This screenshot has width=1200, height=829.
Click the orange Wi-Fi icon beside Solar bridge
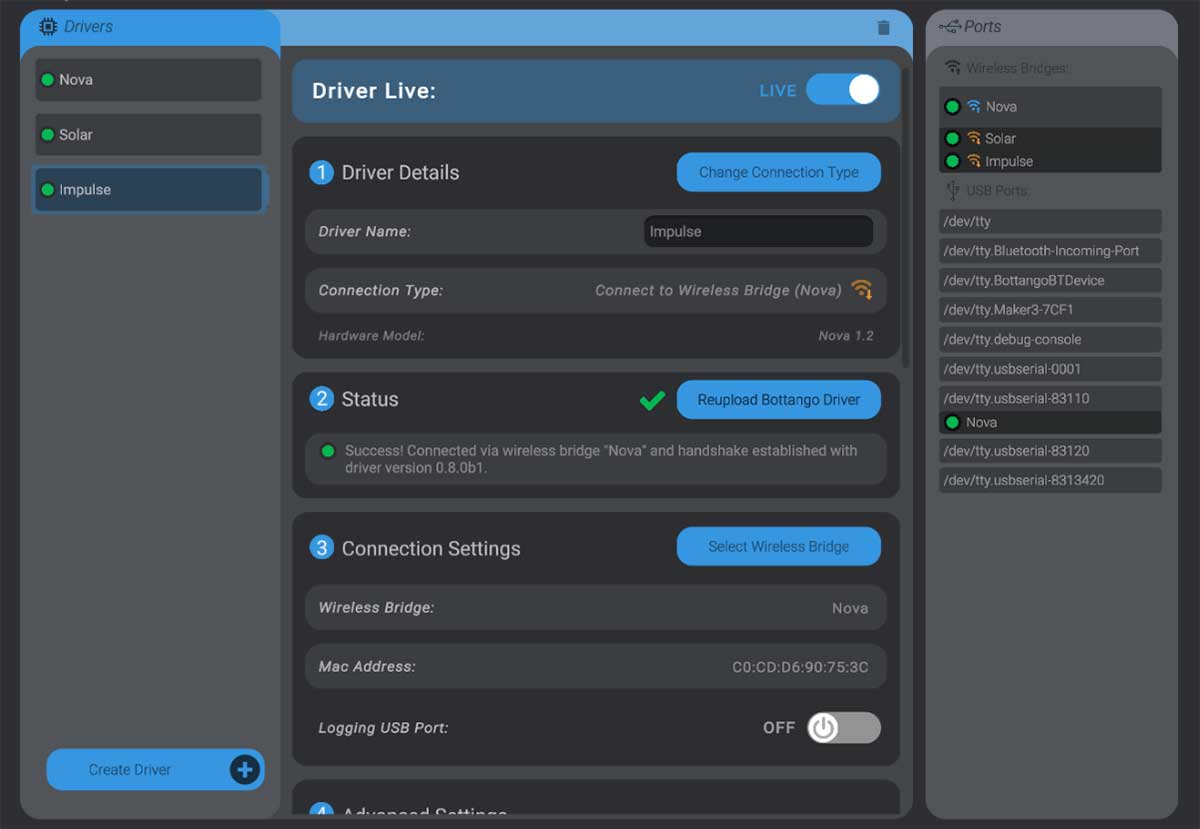tap(974, 139)
